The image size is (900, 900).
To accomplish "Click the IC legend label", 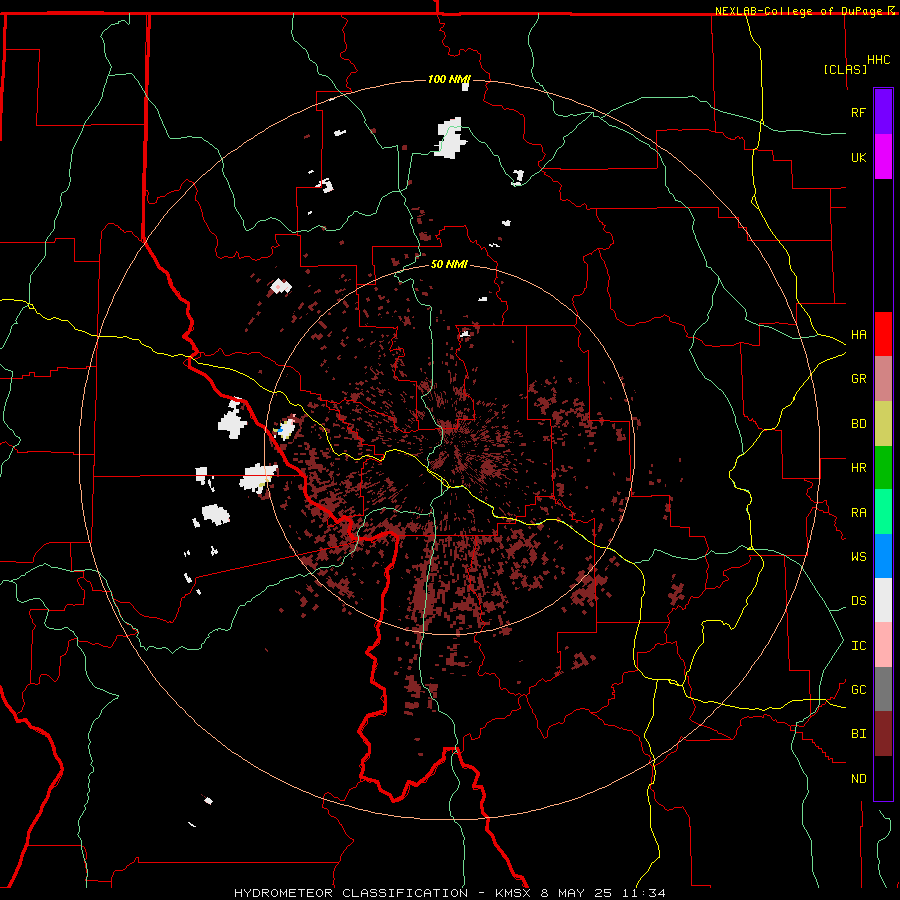I will pyautogui.click(x=858, y=646).
